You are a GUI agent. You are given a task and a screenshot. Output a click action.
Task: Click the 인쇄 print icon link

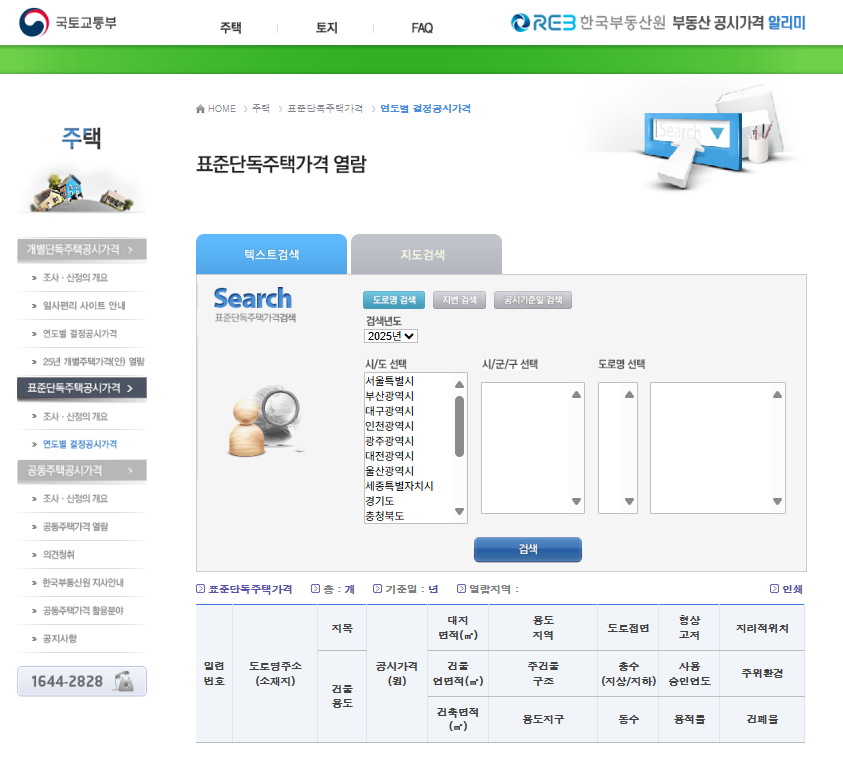click(787, 589)
